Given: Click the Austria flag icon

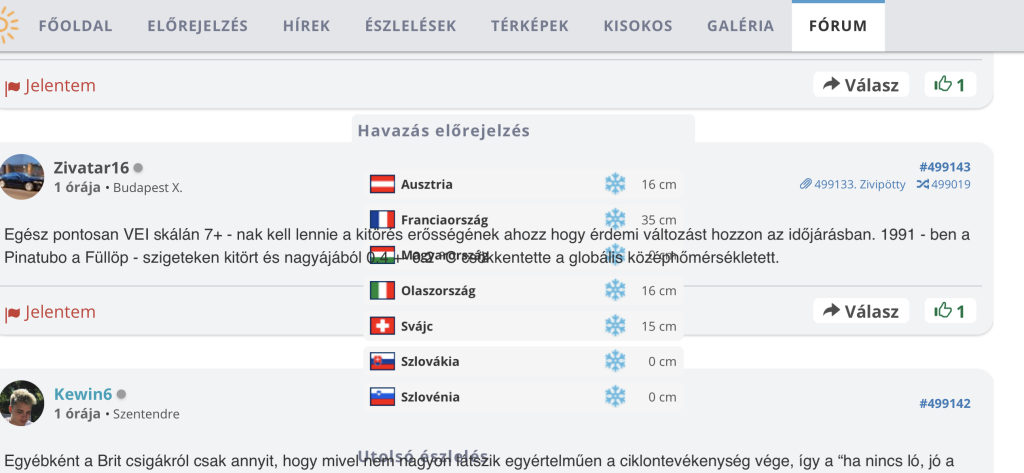Looking at the screenshot, I should click(382, 184).
